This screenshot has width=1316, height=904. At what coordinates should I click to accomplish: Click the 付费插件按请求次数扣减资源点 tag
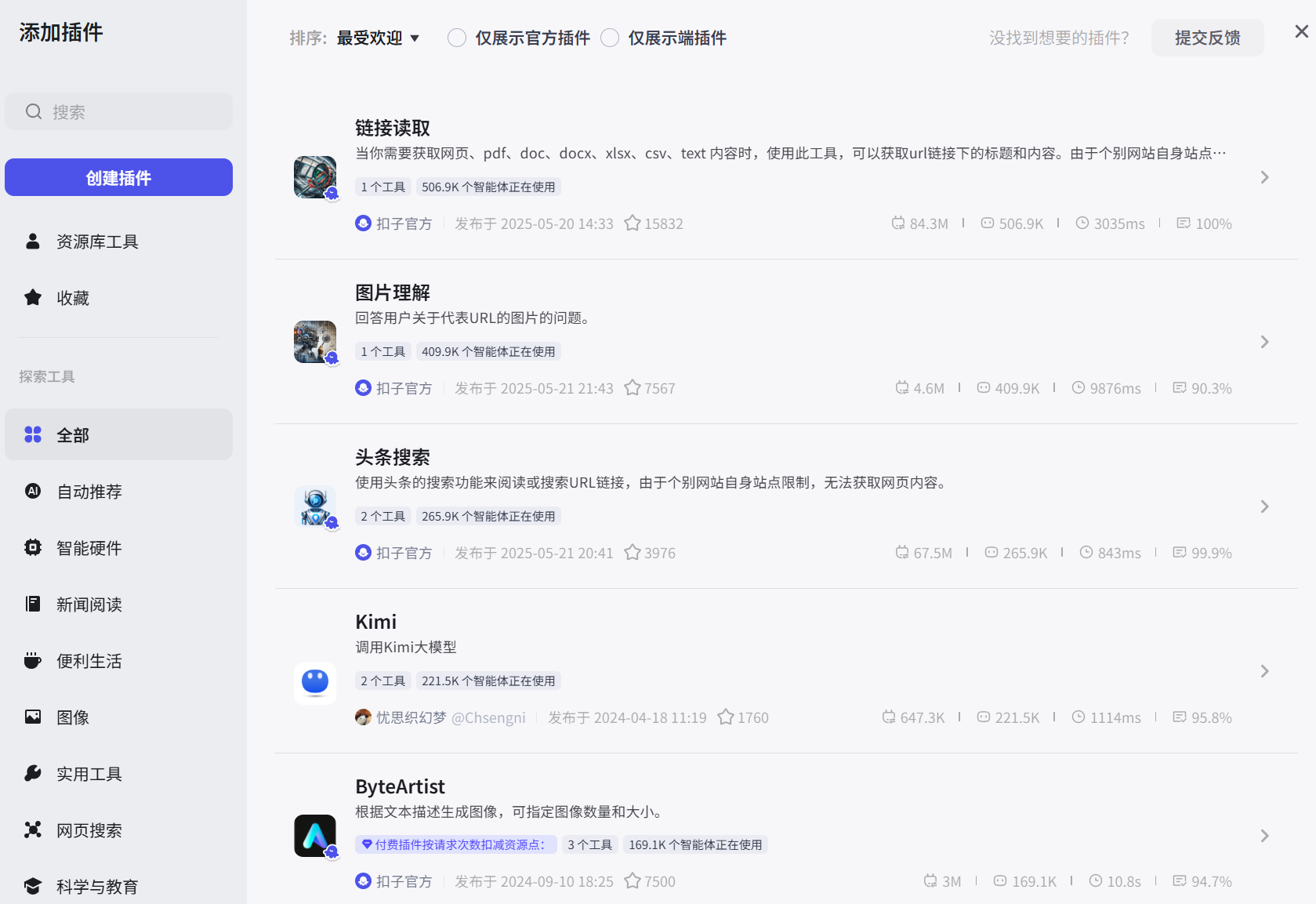[456, 844]
